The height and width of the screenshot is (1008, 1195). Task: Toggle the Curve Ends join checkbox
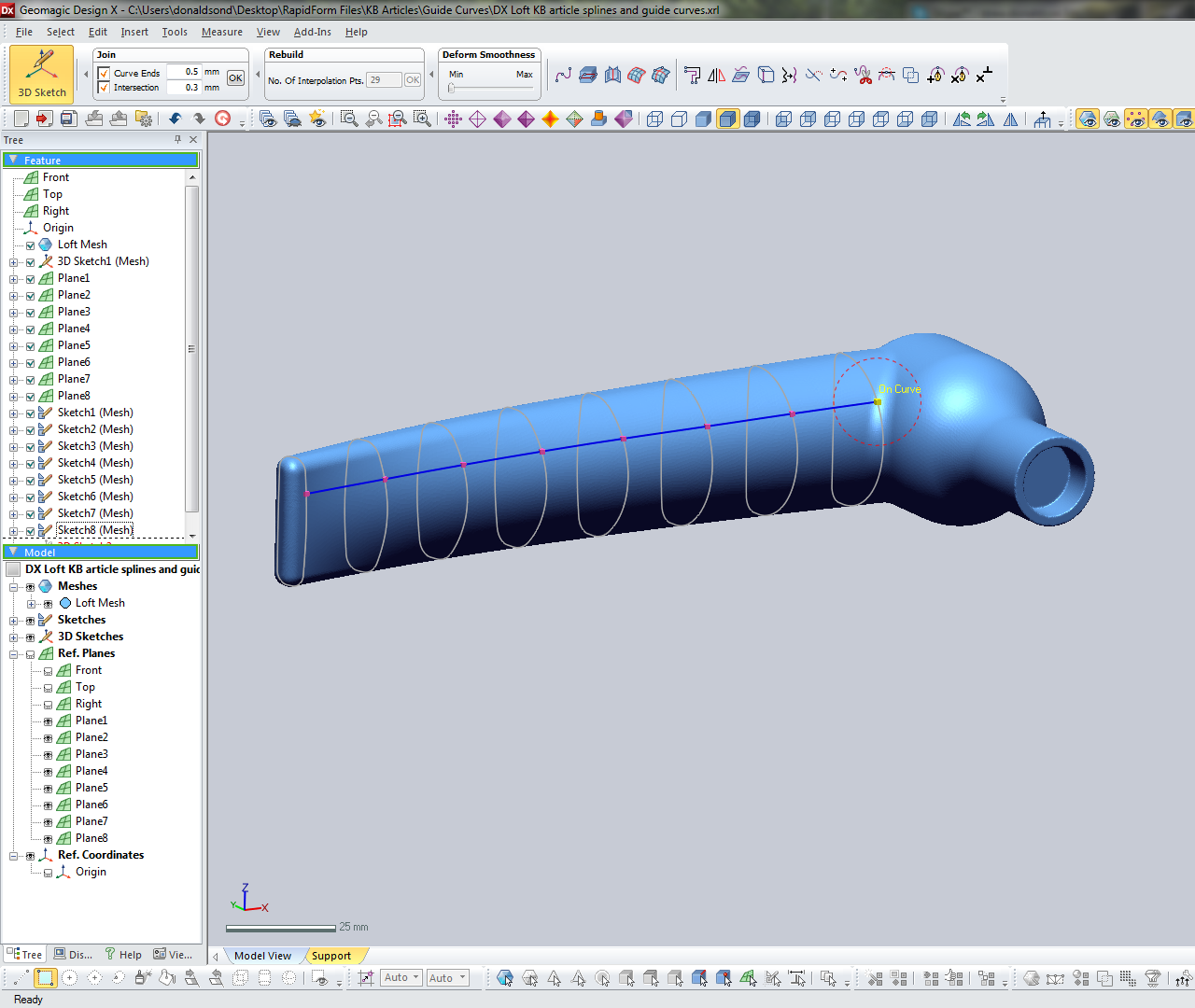click(x=105, y=72)
